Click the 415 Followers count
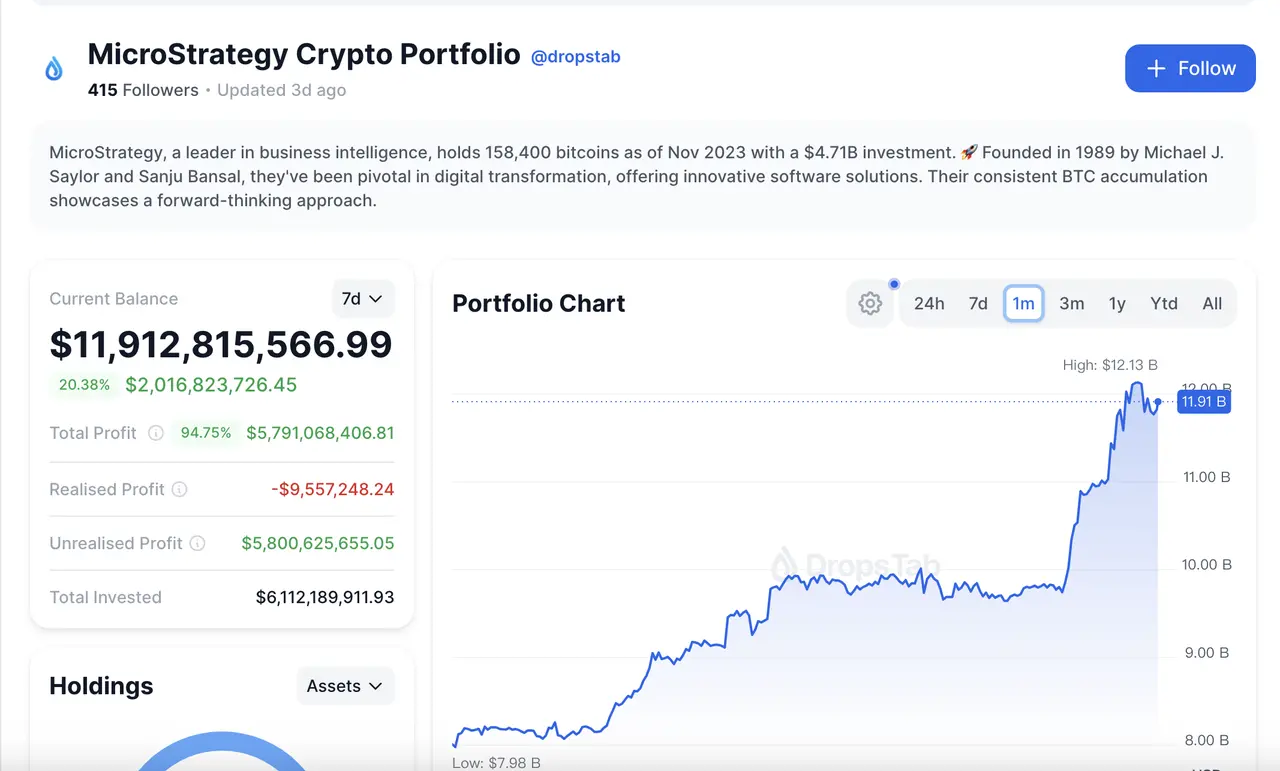Screen dimensions: 1280x771 [143, 90]
